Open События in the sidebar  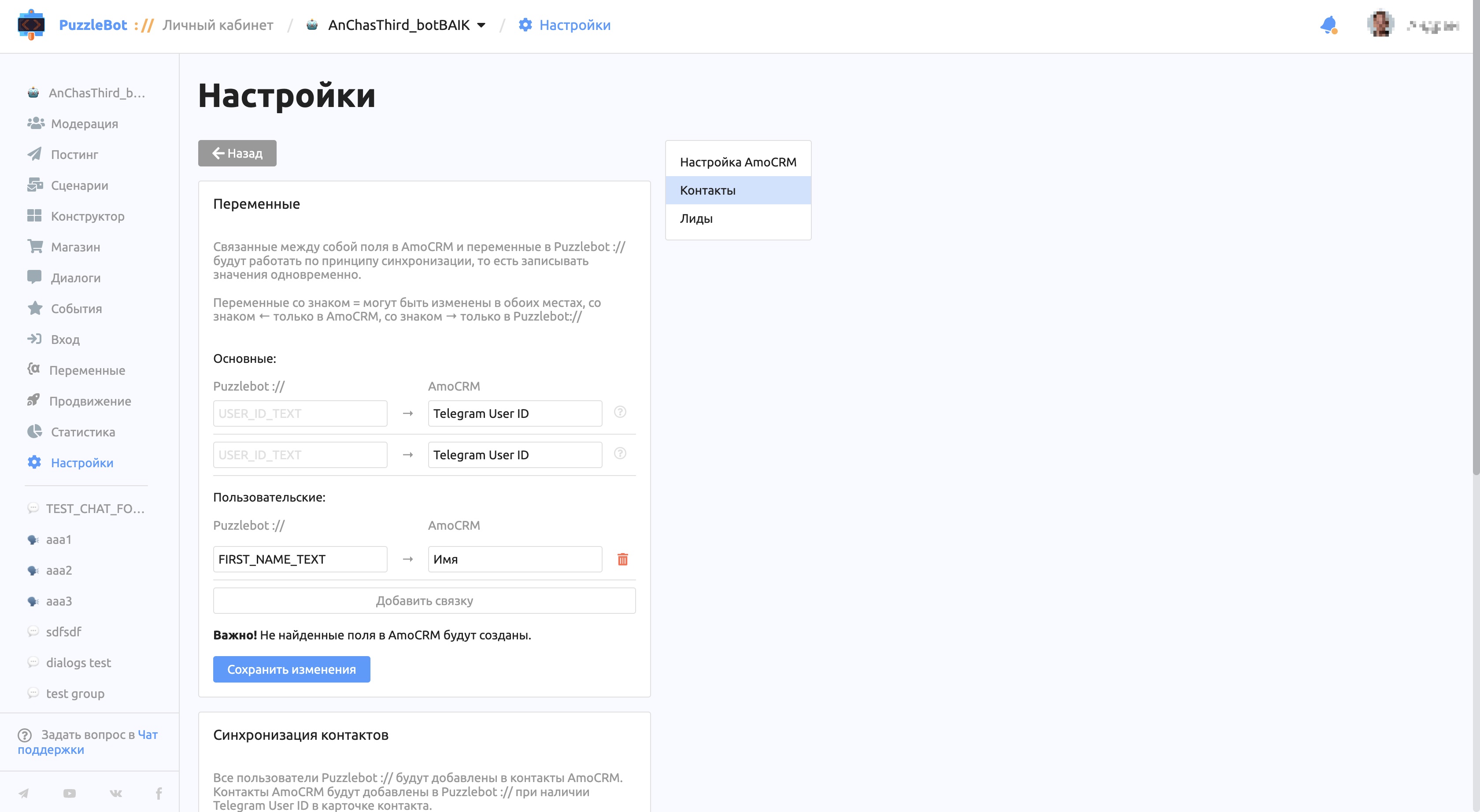76,308
